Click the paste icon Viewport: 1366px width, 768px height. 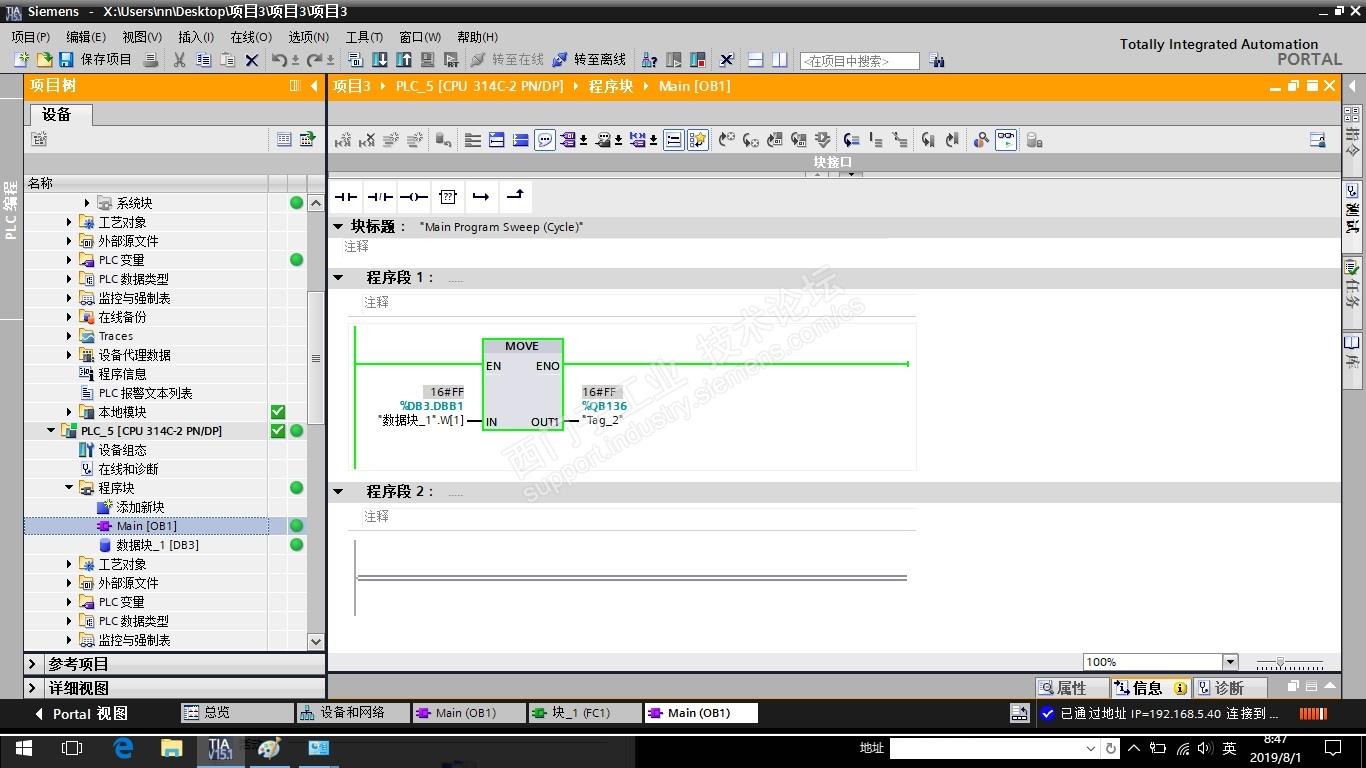pos(228,60)
